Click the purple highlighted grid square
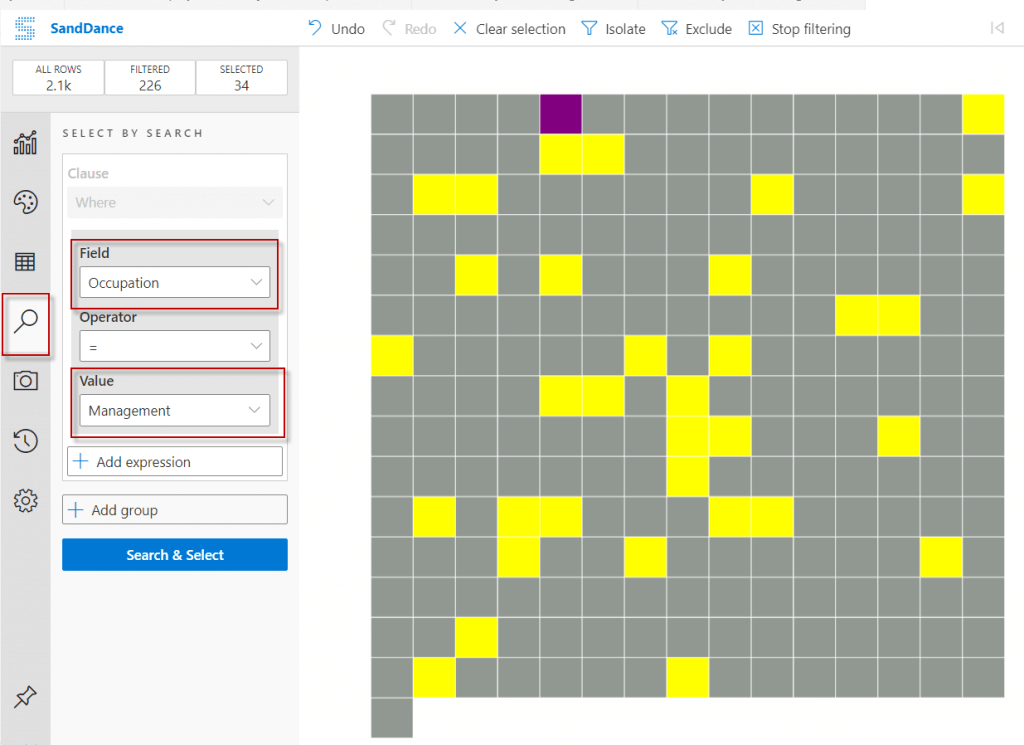Image resolution: width=1024 pixels, height=745 pixels. point(560,114)
